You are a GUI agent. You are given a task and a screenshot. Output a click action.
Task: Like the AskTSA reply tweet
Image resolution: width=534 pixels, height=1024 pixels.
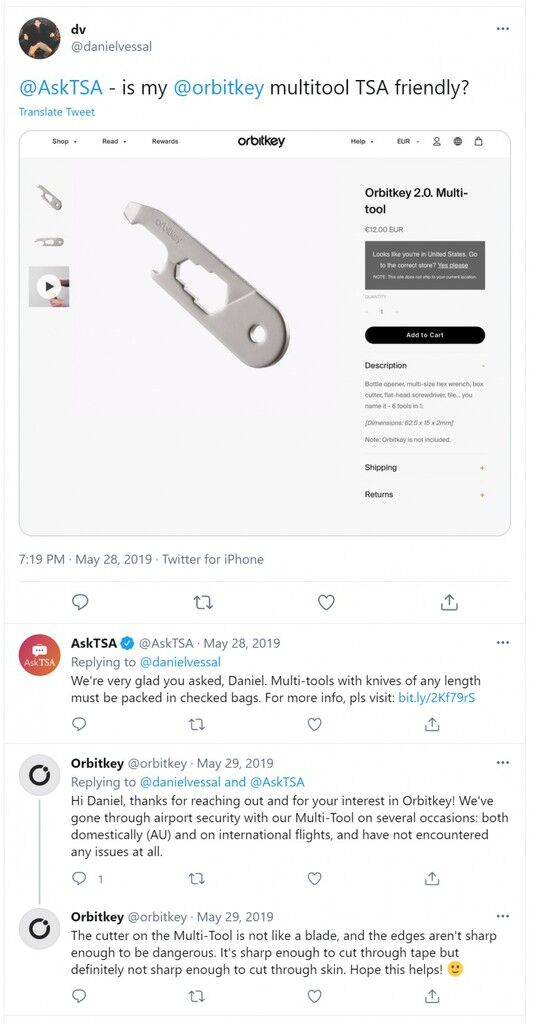click(x=315, y=724)
